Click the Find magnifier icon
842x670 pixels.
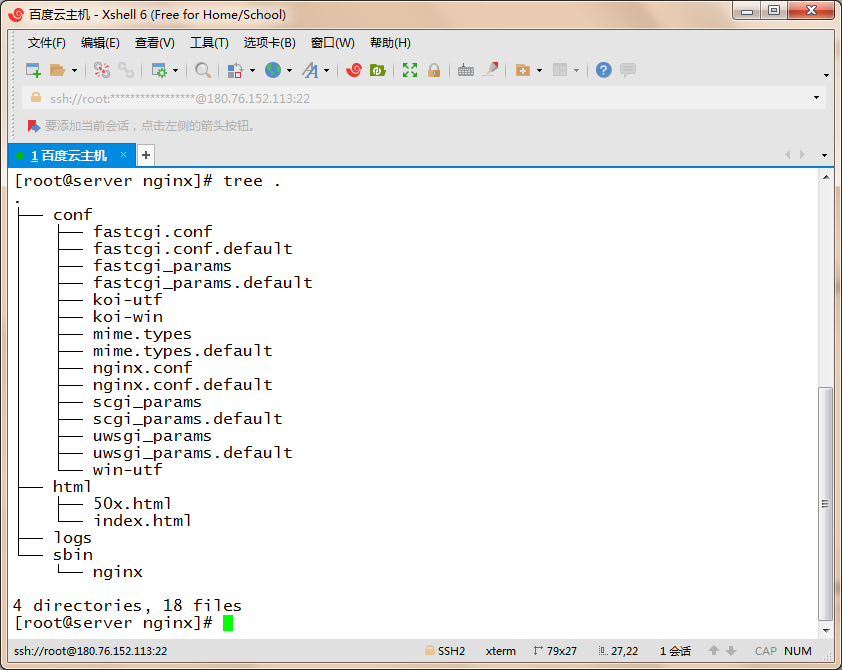pos(202,70)
